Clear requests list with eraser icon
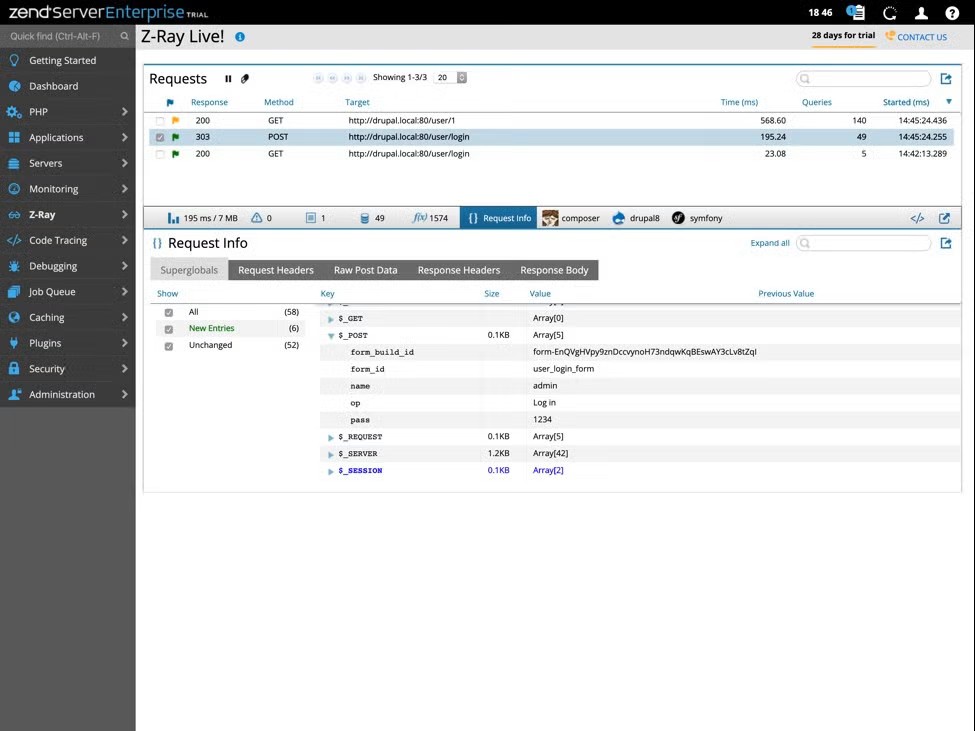 [245, 79]
